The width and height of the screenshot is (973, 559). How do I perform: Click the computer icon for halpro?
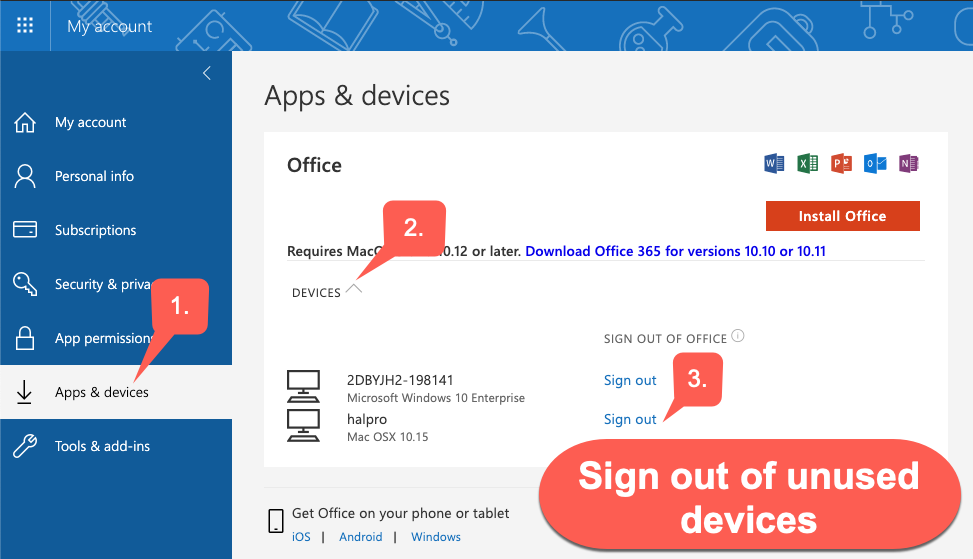pyautogui.click(x=303, y=426)
